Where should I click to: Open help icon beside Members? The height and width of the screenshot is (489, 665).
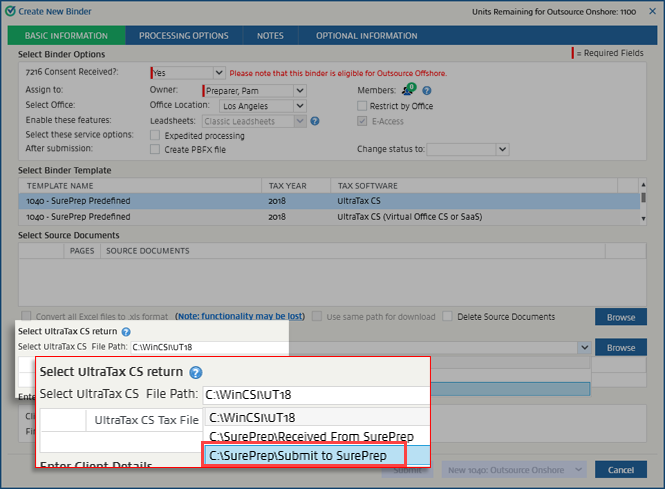427,90
